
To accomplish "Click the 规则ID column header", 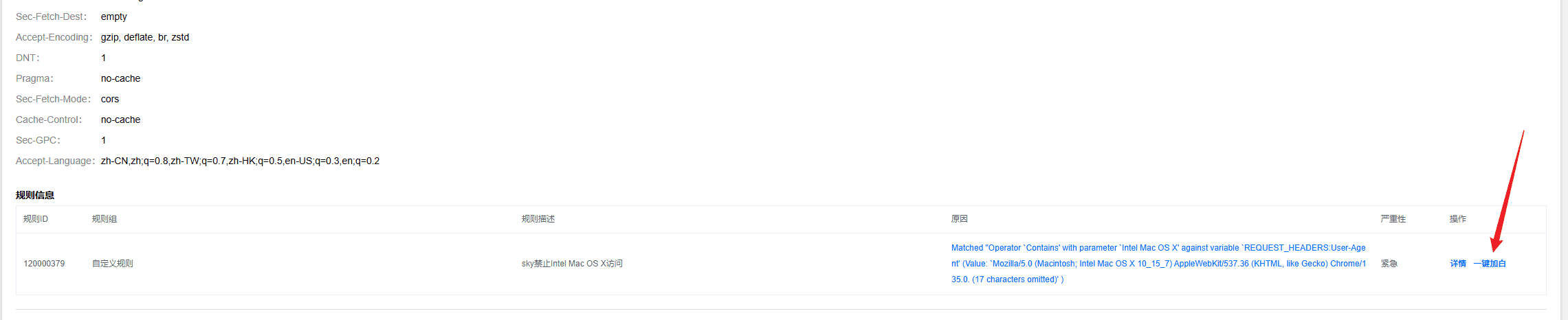I will (x=36, y=219).
